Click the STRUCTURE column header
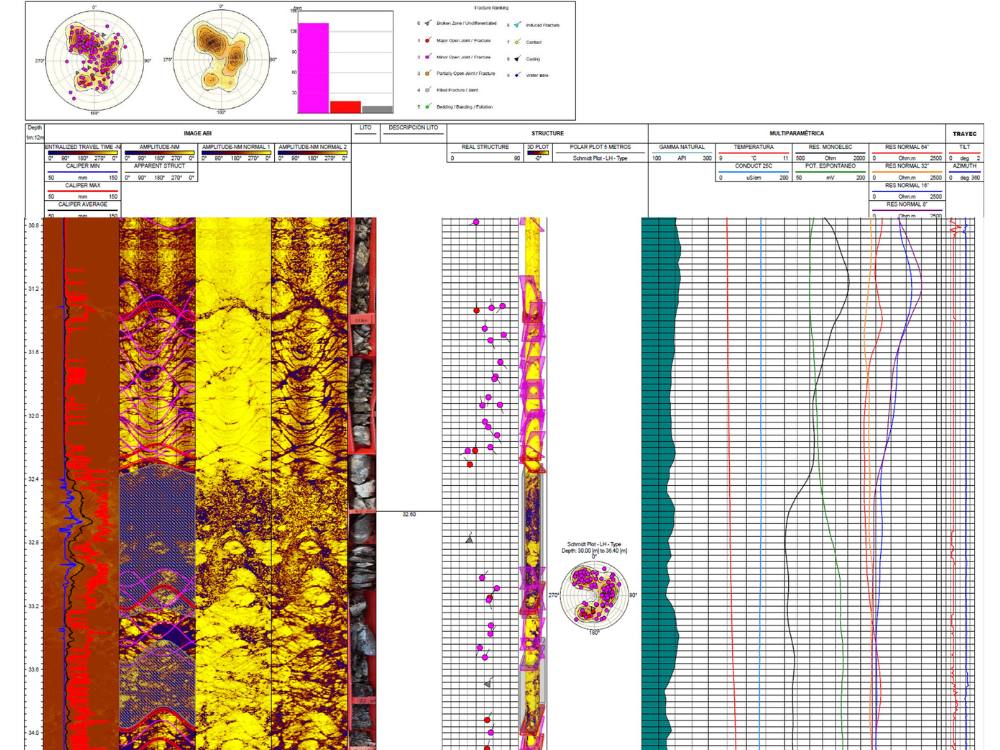Image resolution: width=1000 pixels, height=750 pixels. click(x=547, y=133)
